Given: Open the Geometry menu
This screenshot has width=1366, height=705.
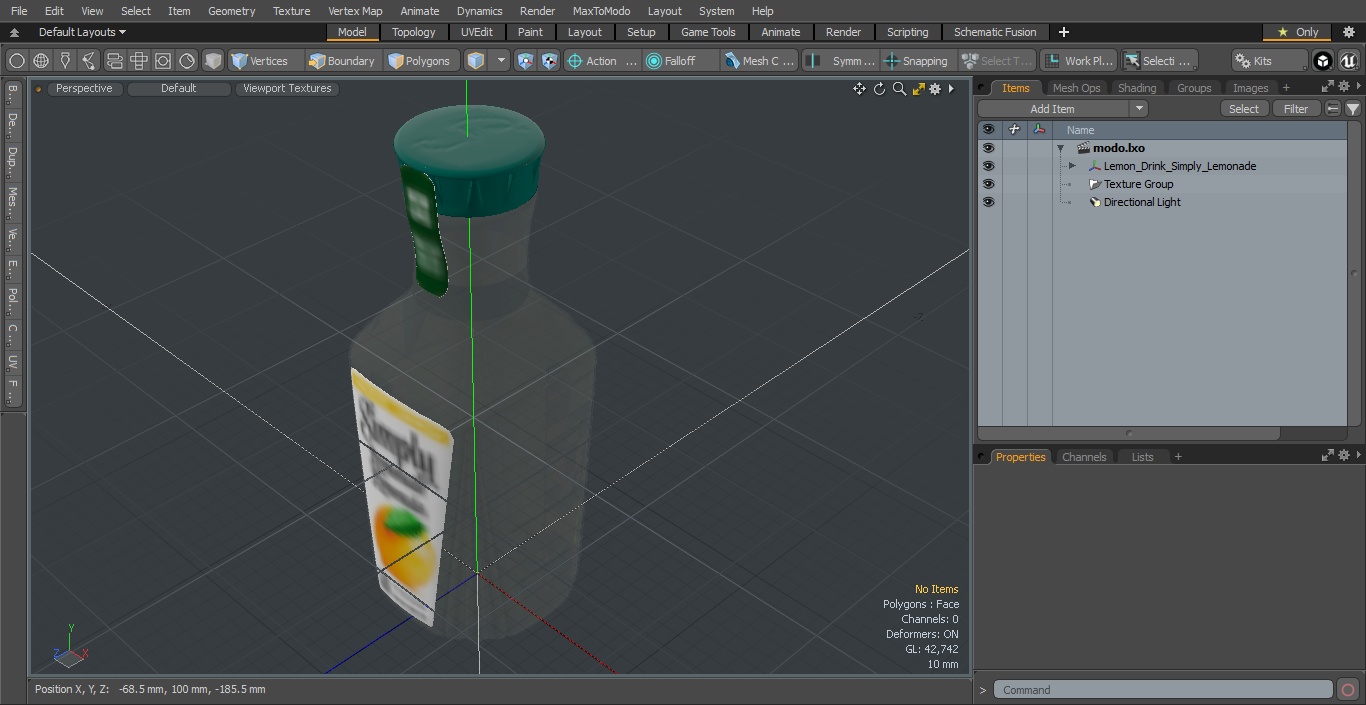Looking at the screenshot, I should [x=231, y=11].
